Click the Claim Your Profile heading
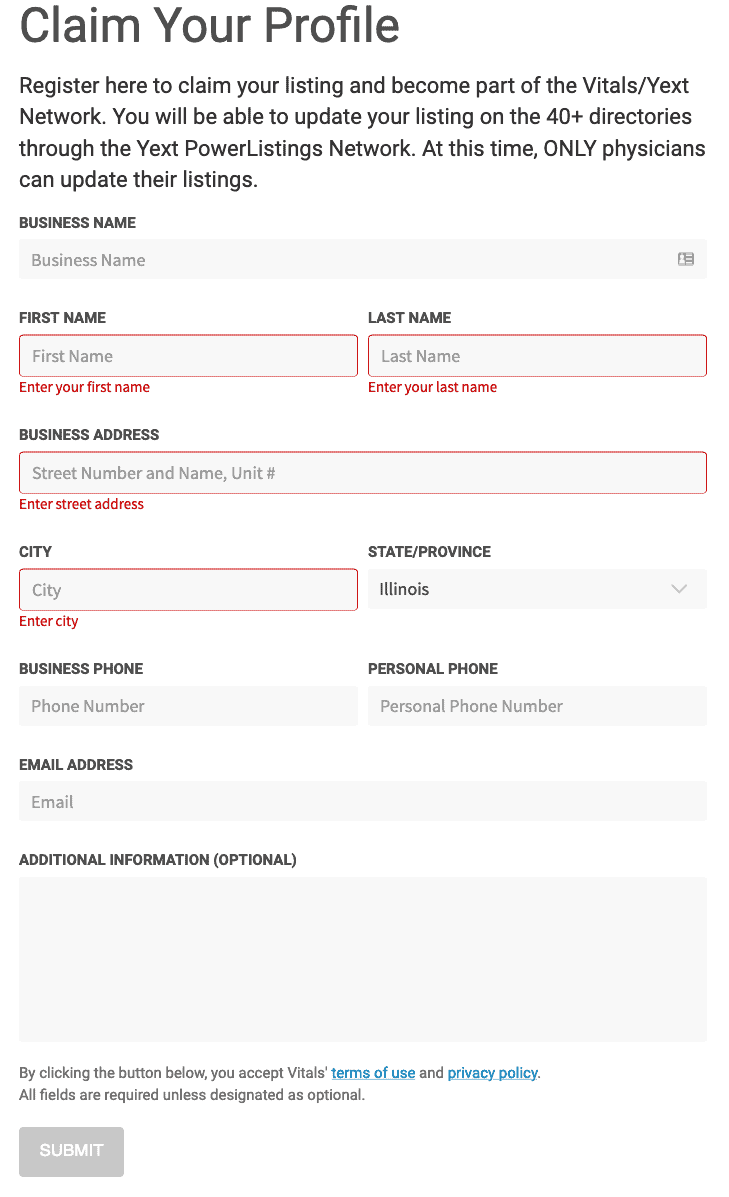The image size is (729, 1197). tap(208, 28)
